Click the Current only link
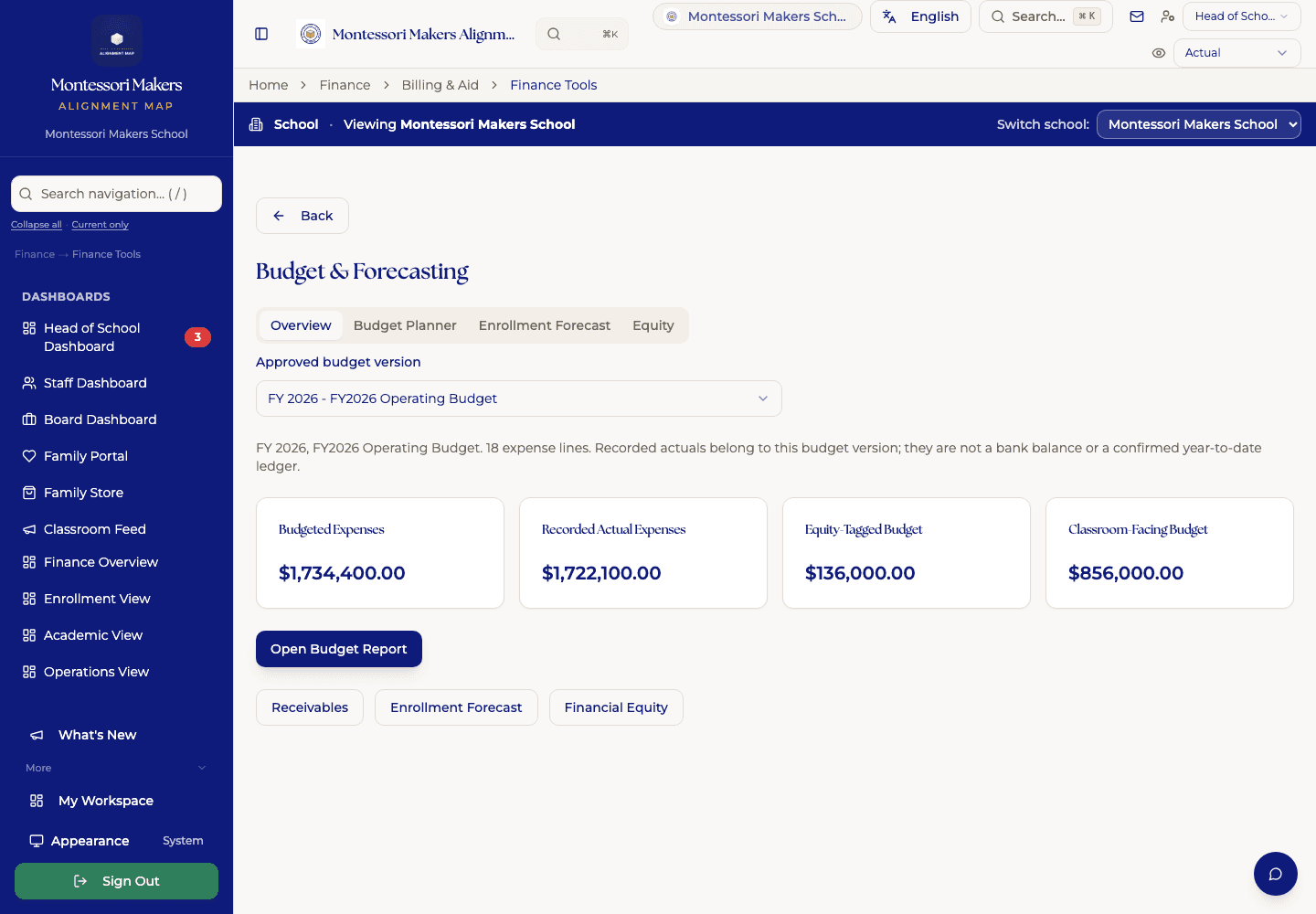The height and width of the screenshot is (914, 1316). [x=101, y=225]
